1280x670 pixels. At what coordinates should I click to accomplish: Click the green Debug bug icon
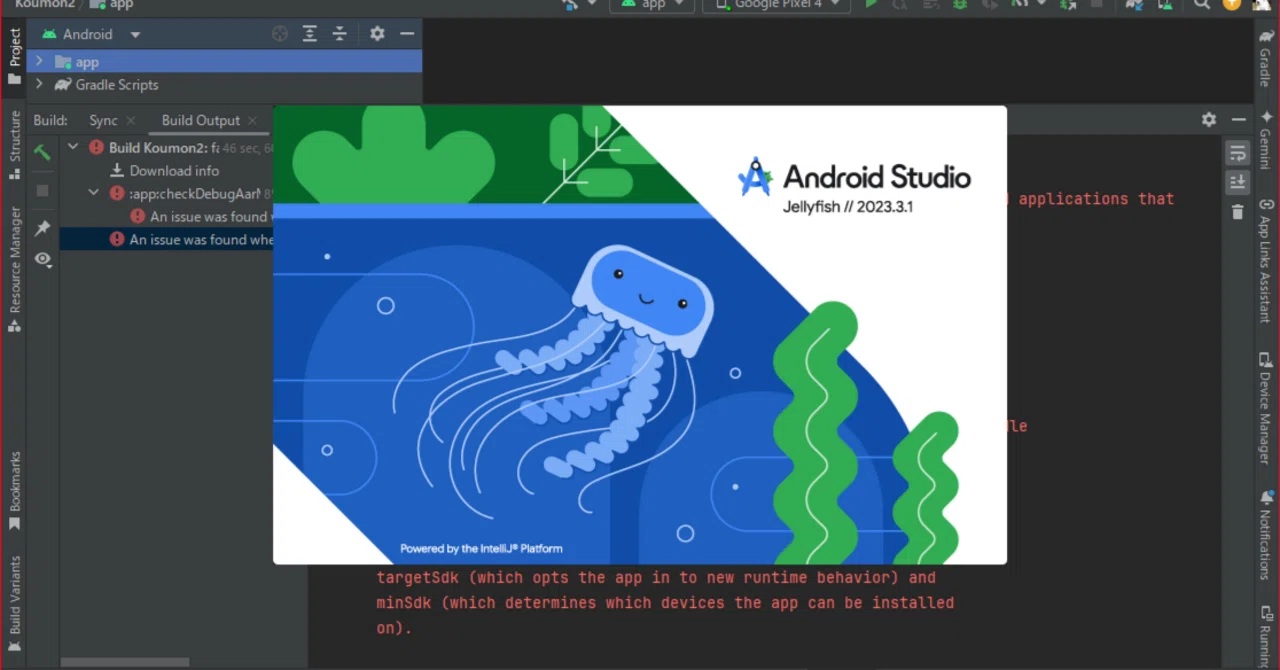click(x=960, y=4)
